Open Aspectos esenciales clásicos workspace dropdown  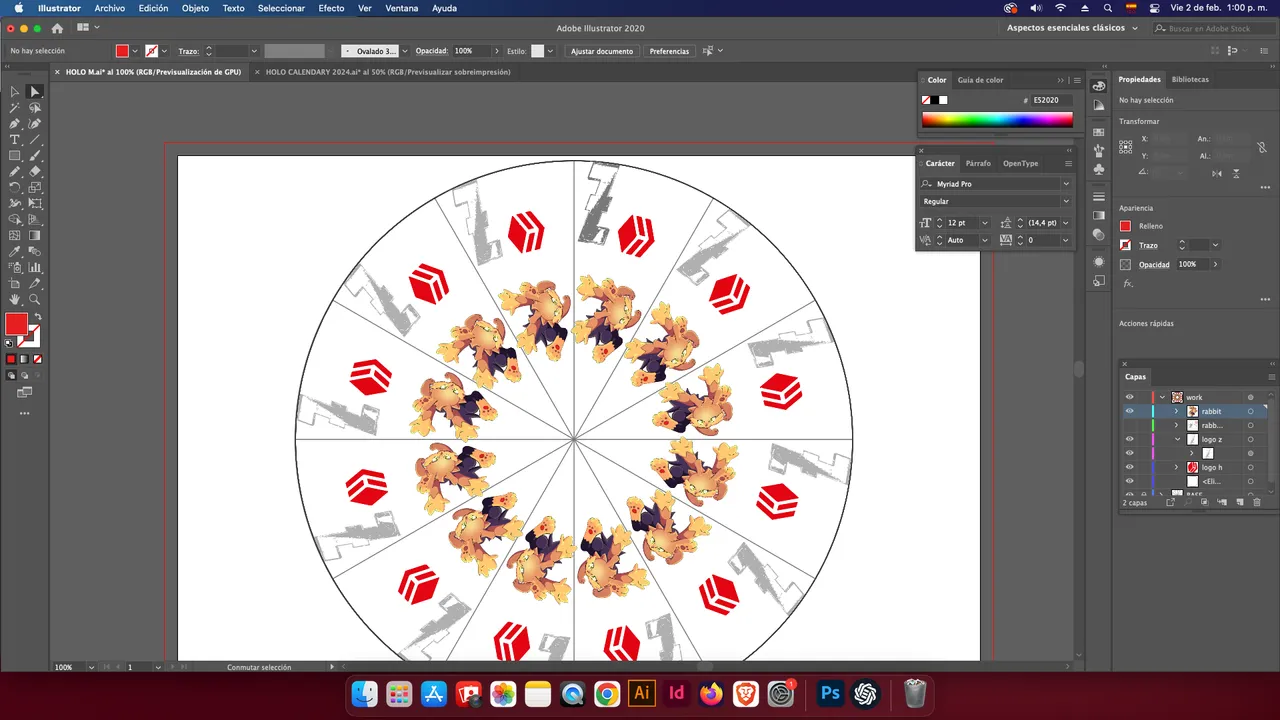[1072, 28]
